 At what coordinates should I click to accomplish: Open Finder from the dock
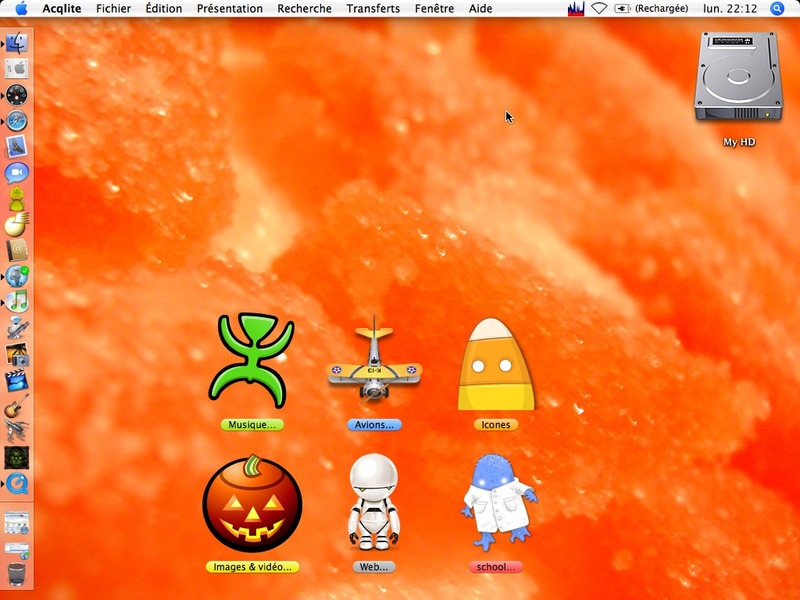17,42
